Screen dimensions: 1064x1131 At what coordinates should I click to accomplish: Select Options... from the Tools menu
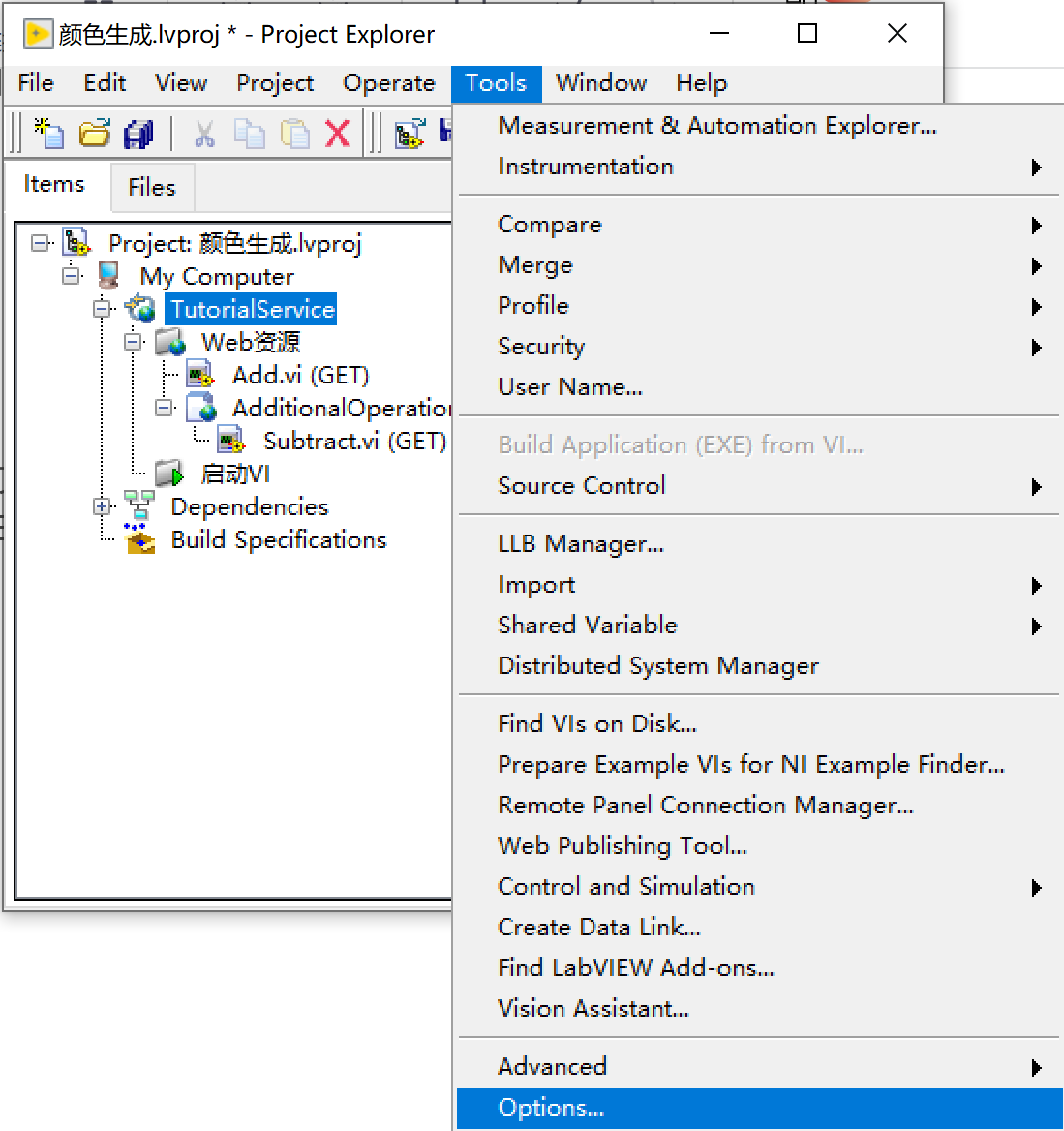[x=550, y=1108]
